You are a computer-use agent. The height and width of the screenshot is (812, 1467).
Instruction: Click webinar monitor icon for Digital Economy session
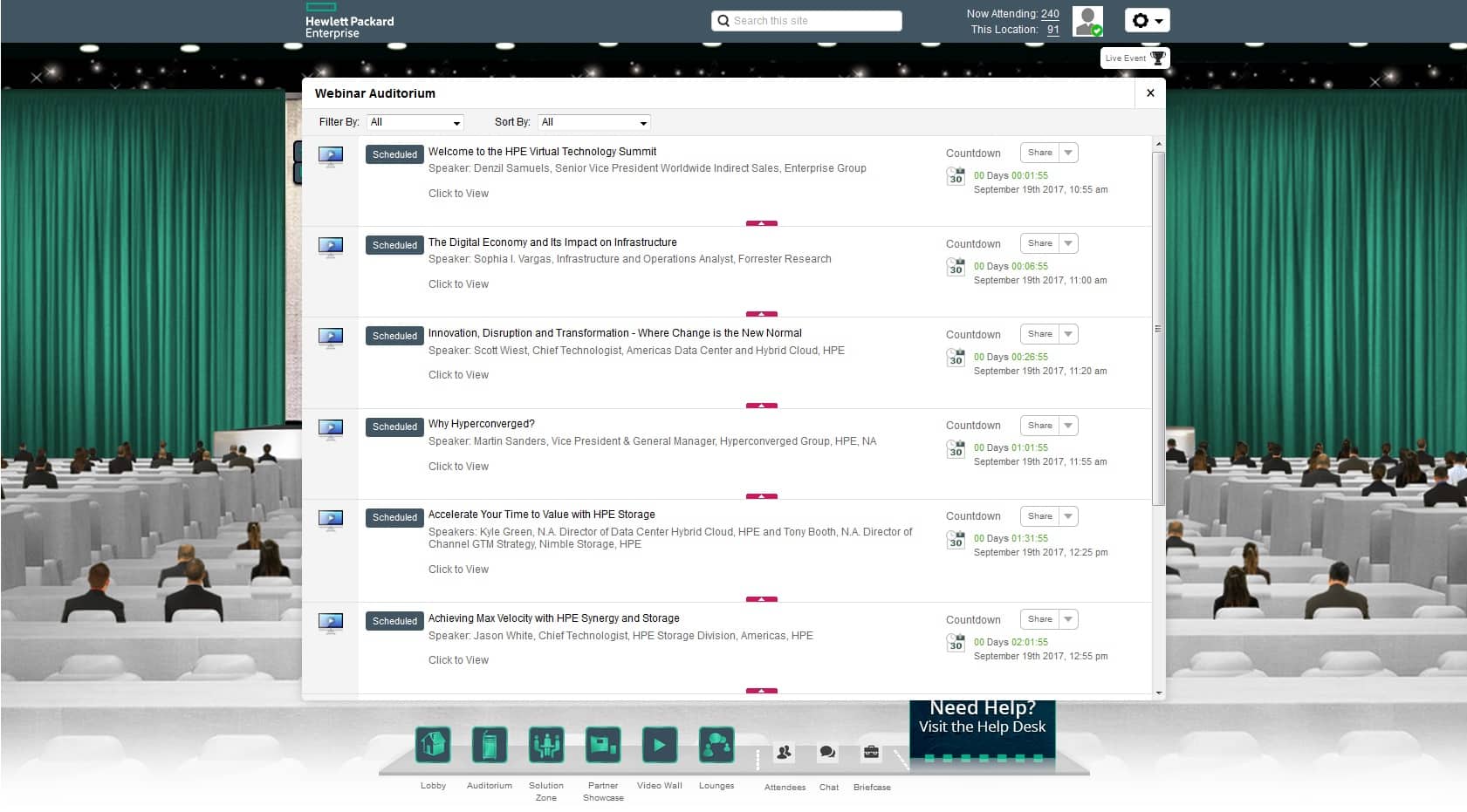(x=331, y=248)
